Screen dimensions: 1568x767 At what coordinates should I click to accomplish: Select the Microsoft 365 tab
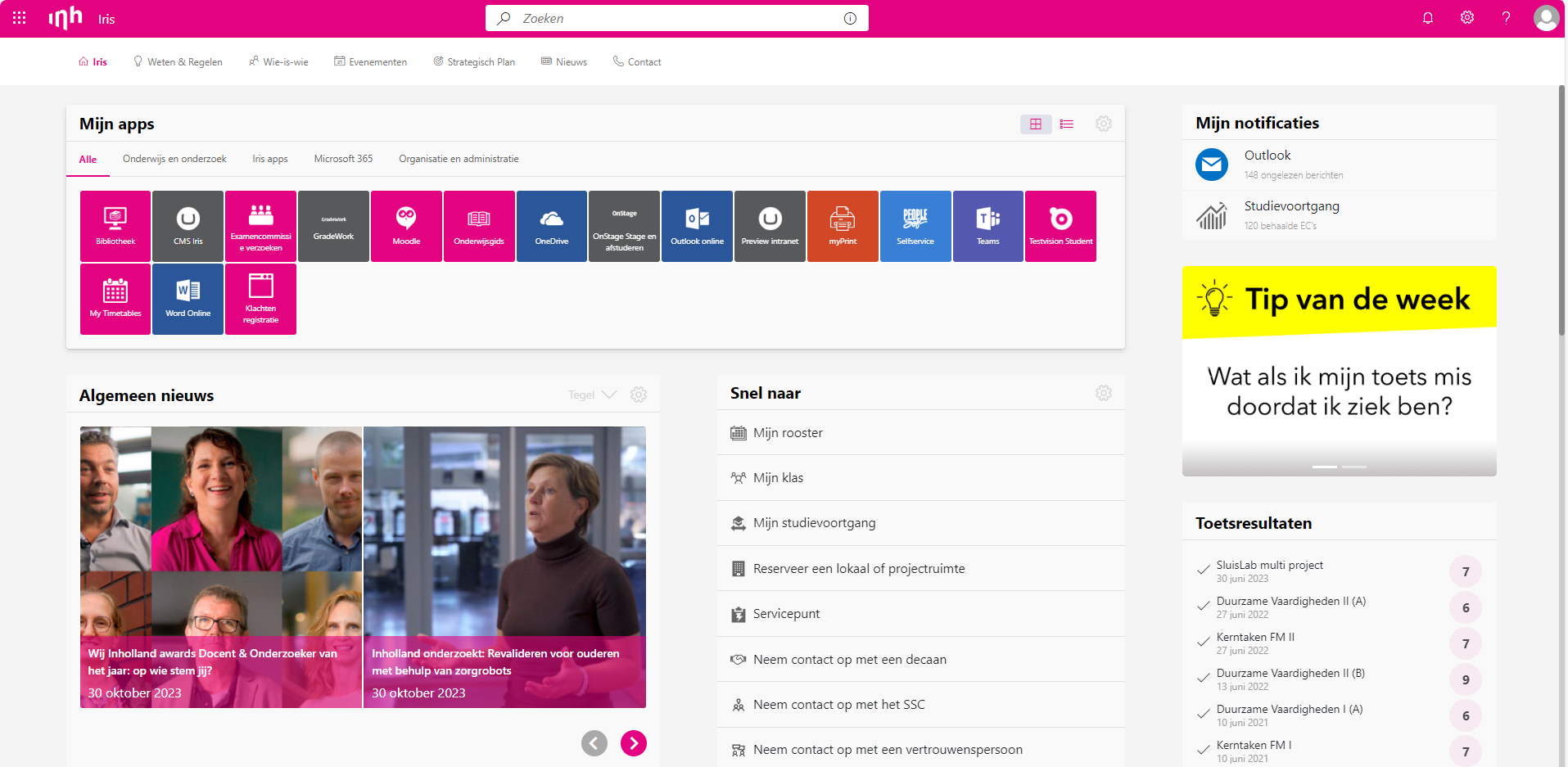[343, 159]
